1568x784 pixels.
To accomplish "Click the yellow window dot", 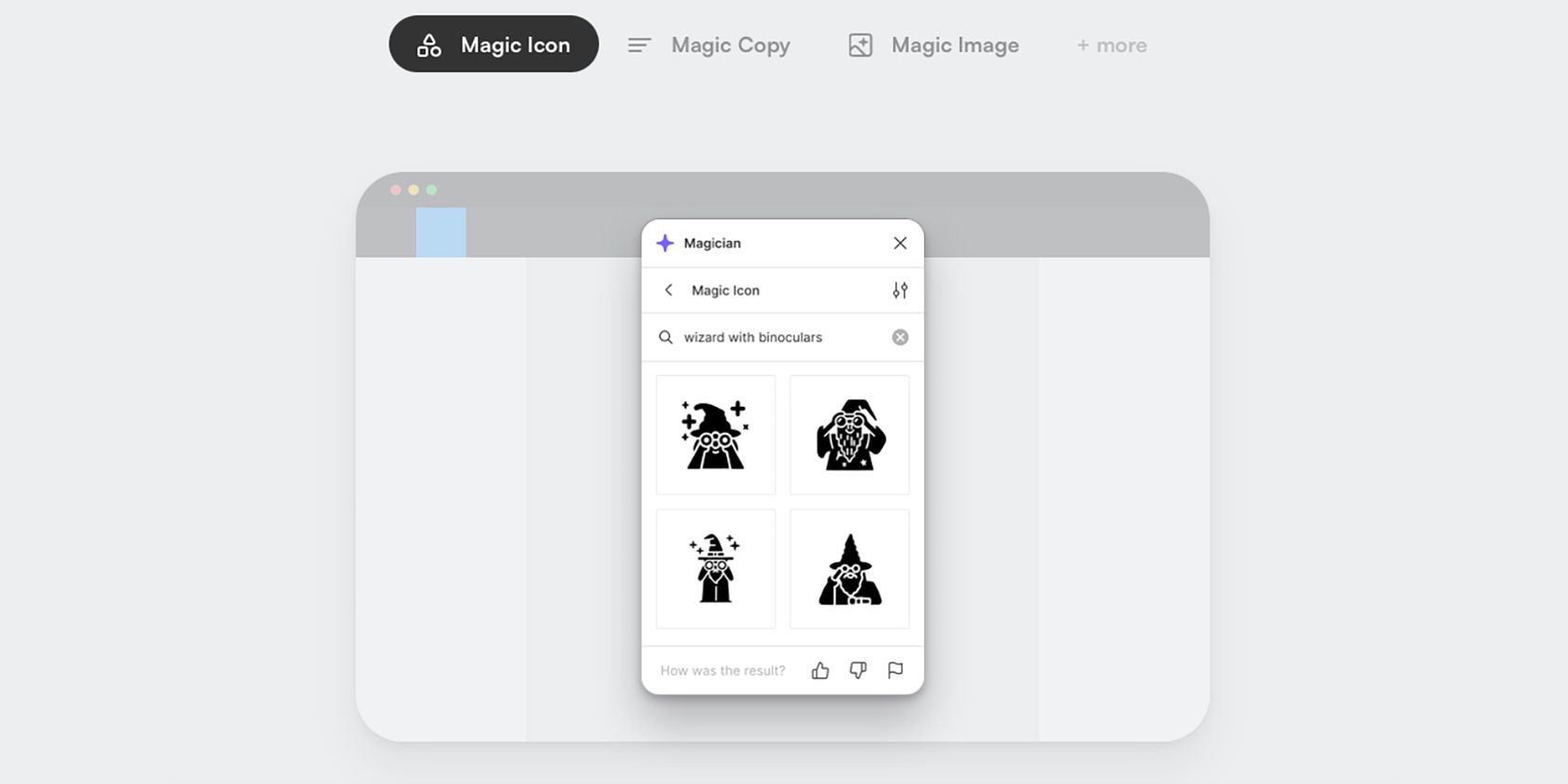I will (413, 189).
